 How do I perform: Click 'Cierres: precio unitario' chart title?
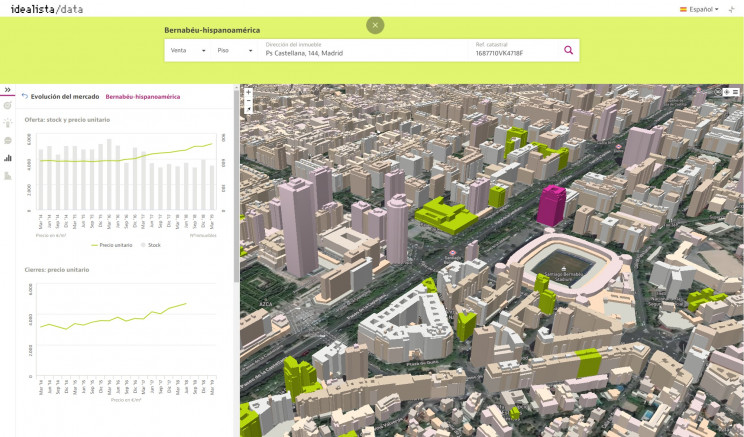pyautogui.click(x=56, y=270)
